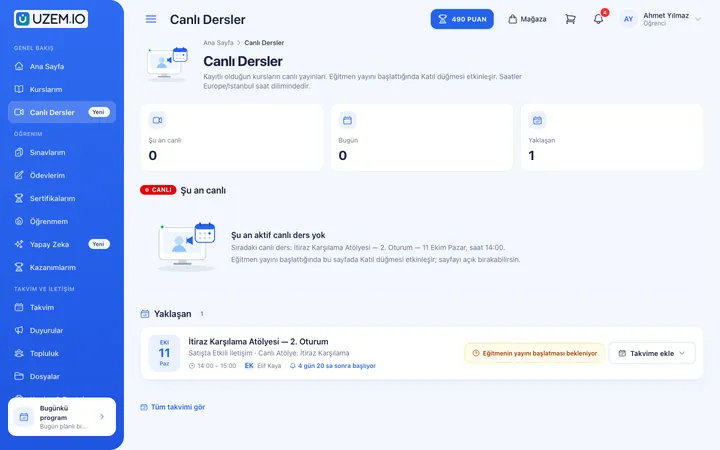Click the Şu an canlı stat card

tap(232, 137)
